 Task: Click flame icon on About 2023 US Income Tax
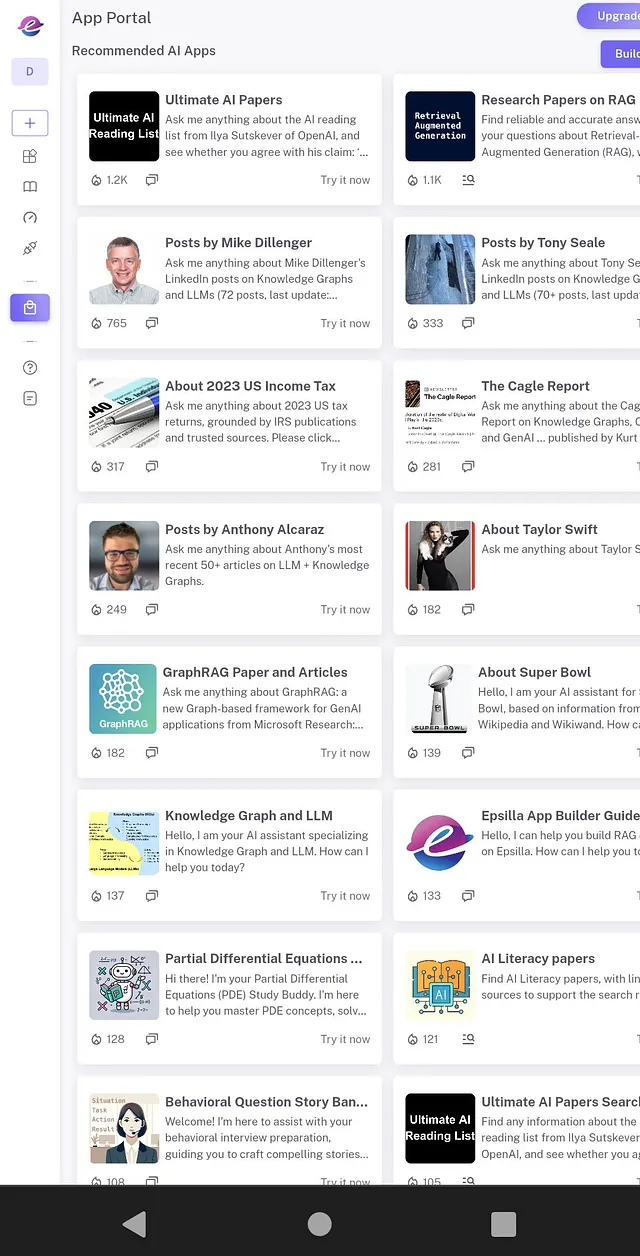pyautogui.click(x=96, y=466)
